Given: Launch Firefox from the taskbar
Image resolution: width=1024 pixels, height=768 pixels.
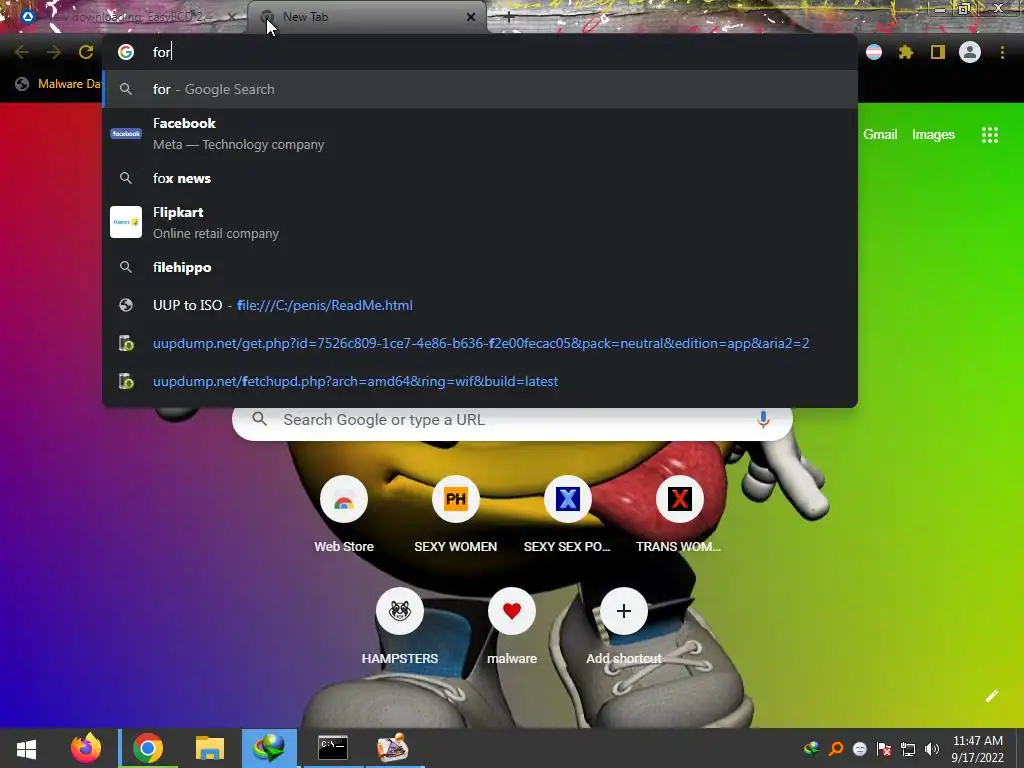Looking at the screenshot, I should pos(86,748).
